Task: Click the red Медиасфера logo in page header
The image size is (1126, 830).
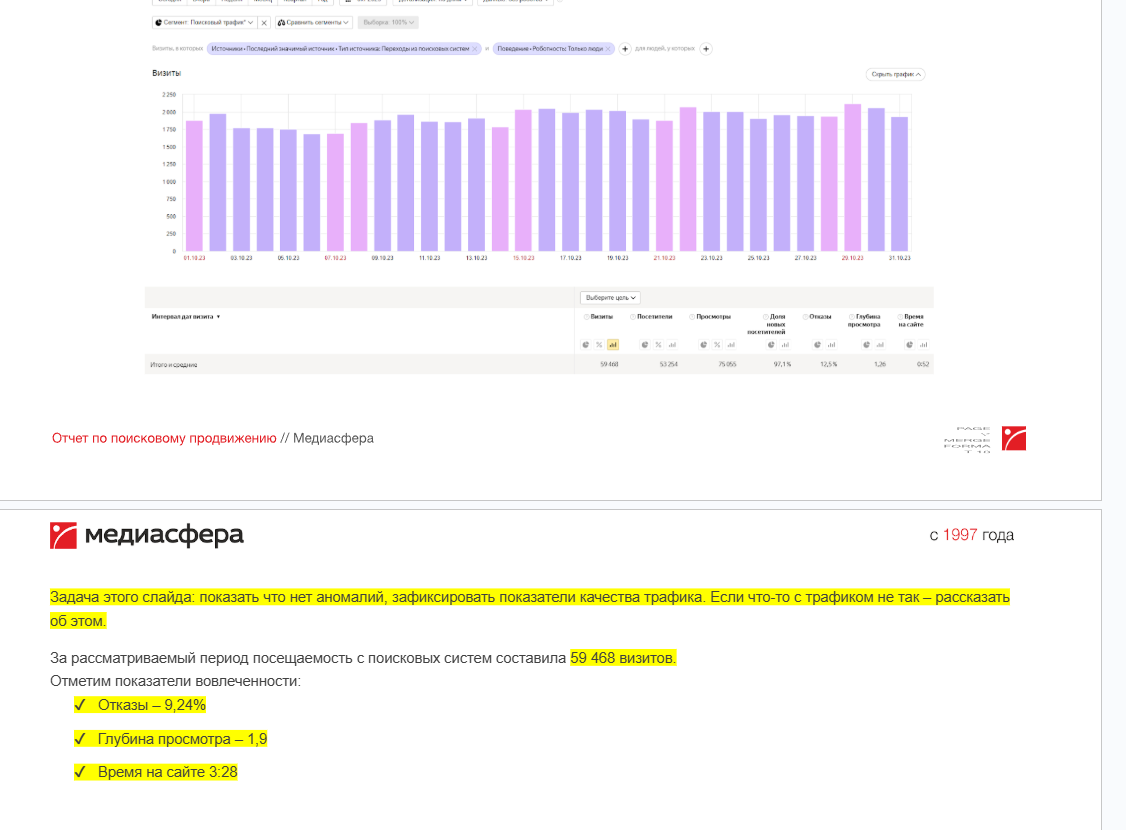Action: click(x=63, y=536)
